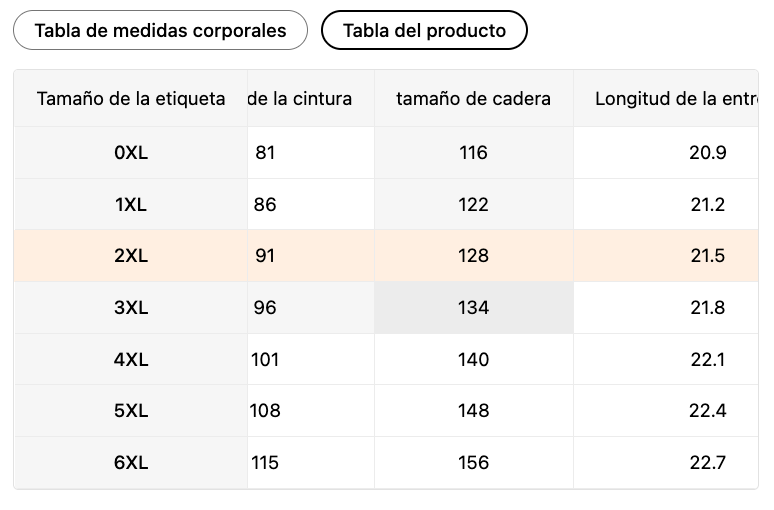The width and height of the screenshot is (774, 510).
Task: Click the Tamaño de la etiqueta header
Action: pos(131,98)
